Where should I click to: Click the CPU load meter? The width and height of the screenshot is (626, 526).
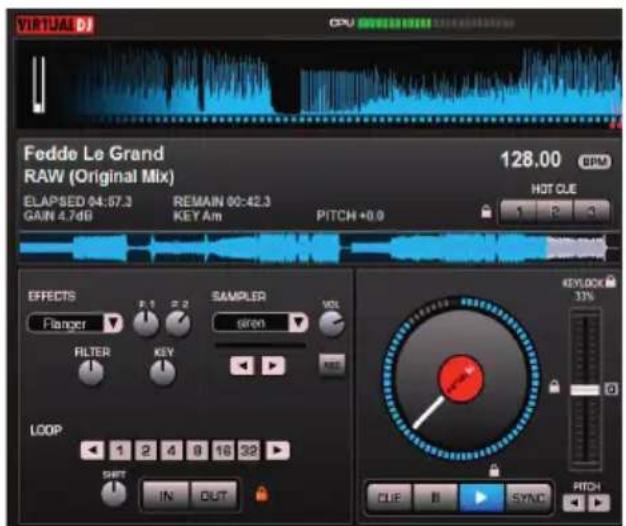[436, 24]
